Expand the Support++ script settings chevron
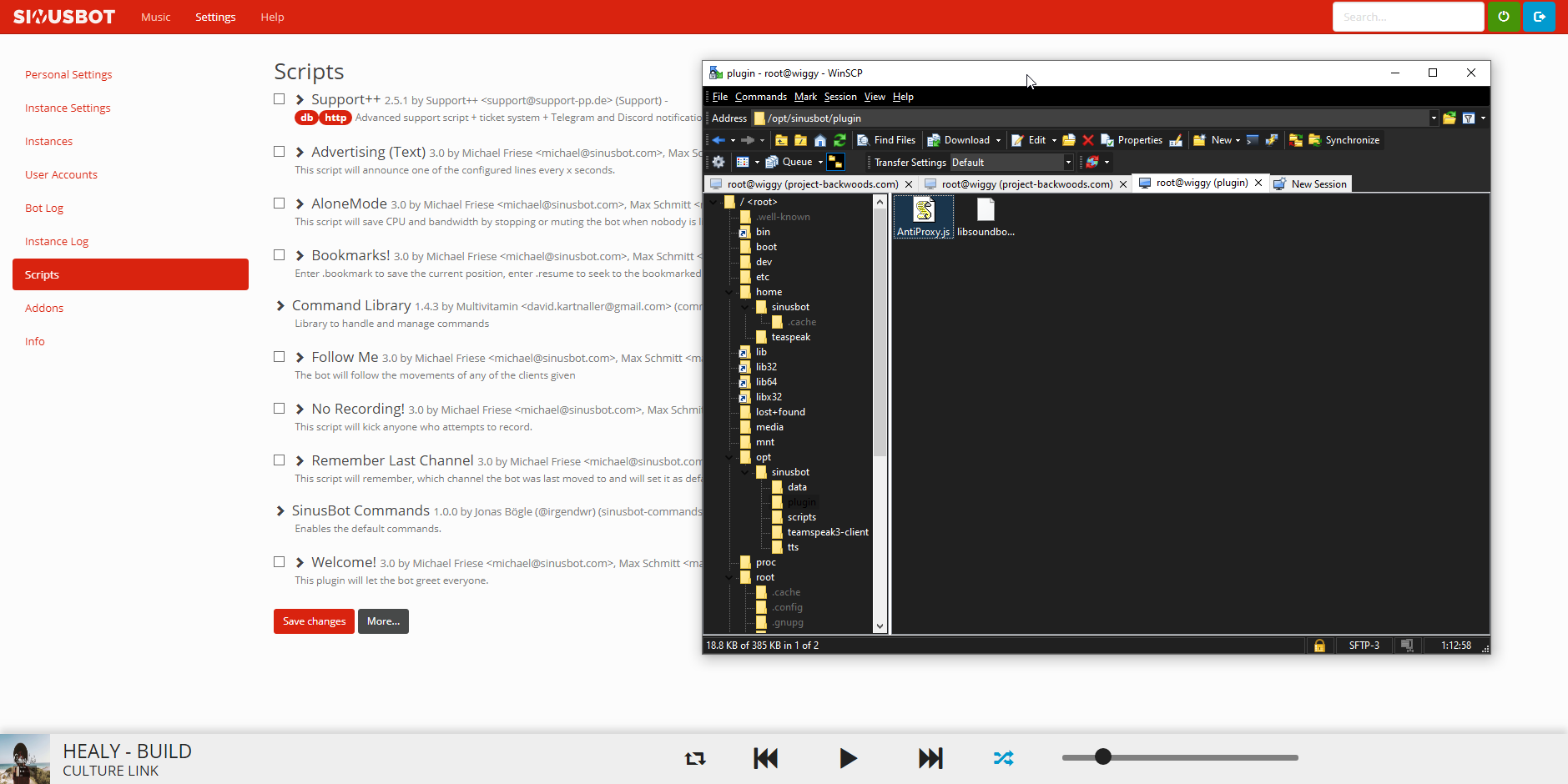The height and width of the screenshot is (784, 1568). click(300, 100)
